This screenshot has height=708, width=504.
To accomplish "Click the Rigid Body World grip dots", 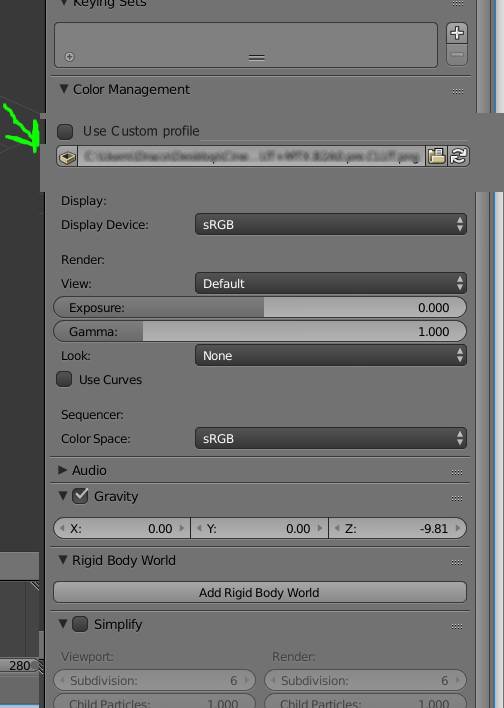I will [457, 563].
